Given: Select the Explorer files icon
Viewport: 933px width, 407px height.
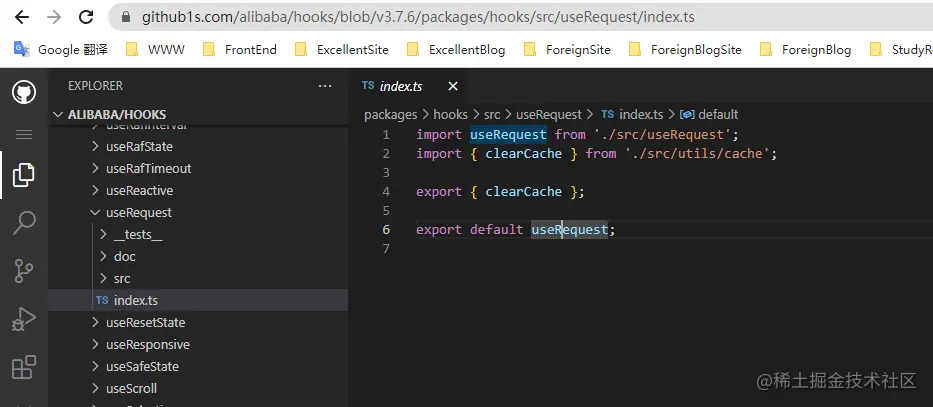Looking at the screenshot, I should pos(24,175).
